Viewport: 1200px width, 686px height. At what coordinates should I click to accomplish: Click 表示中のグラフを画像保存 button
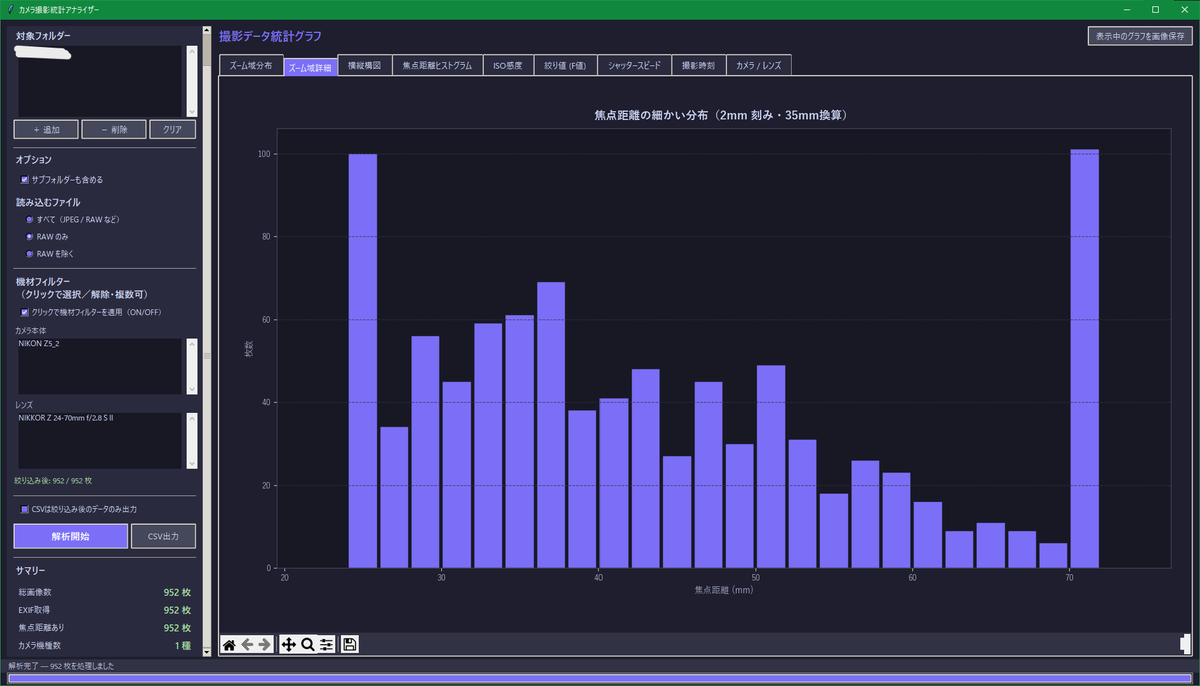1140,36
